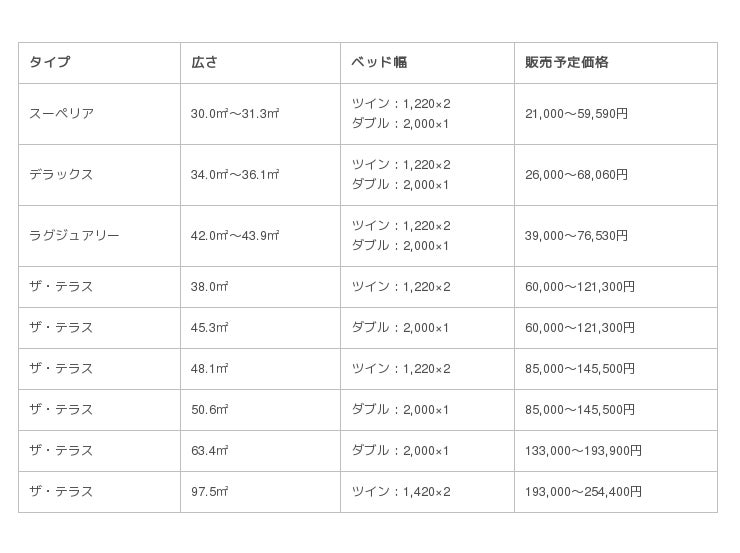Click the 34.0㎡～36.1㎡ size cell
Viewport: 740px width, 553px height.
pyautogui.click(x=235, y=175)
